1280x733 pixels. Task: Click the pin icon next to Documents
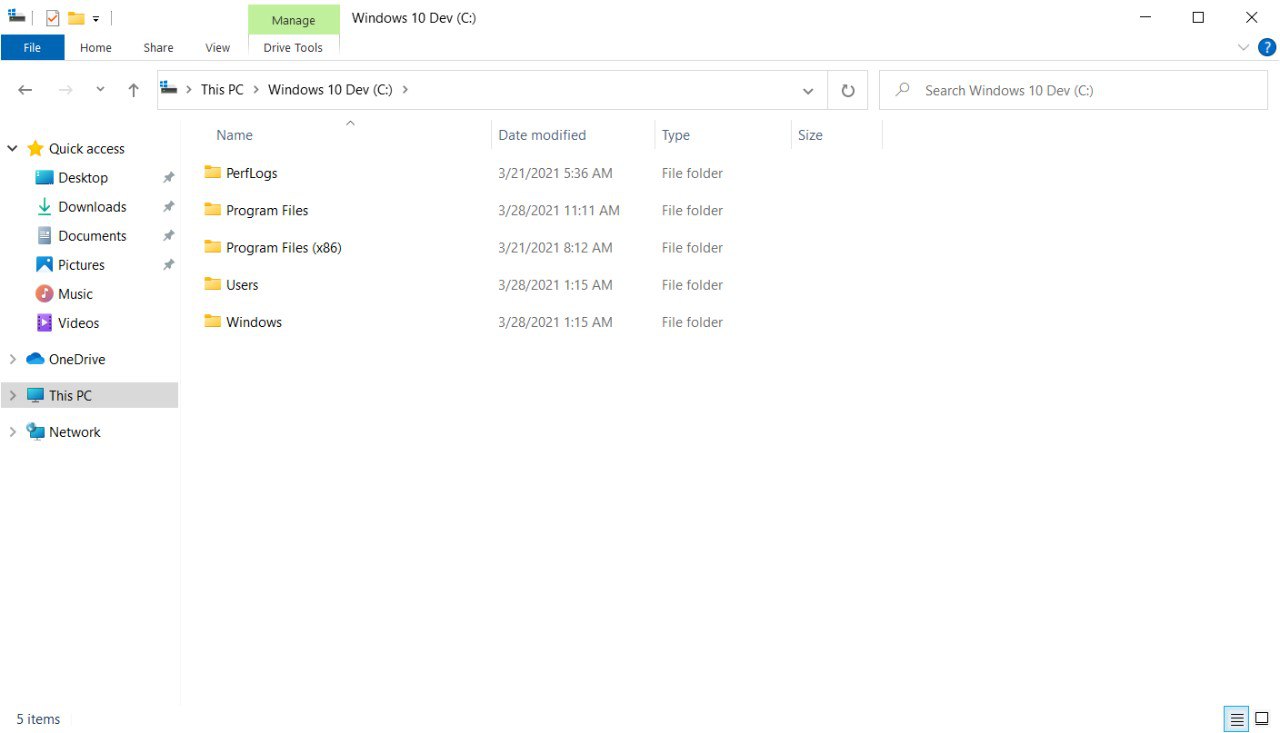[168, 236]
